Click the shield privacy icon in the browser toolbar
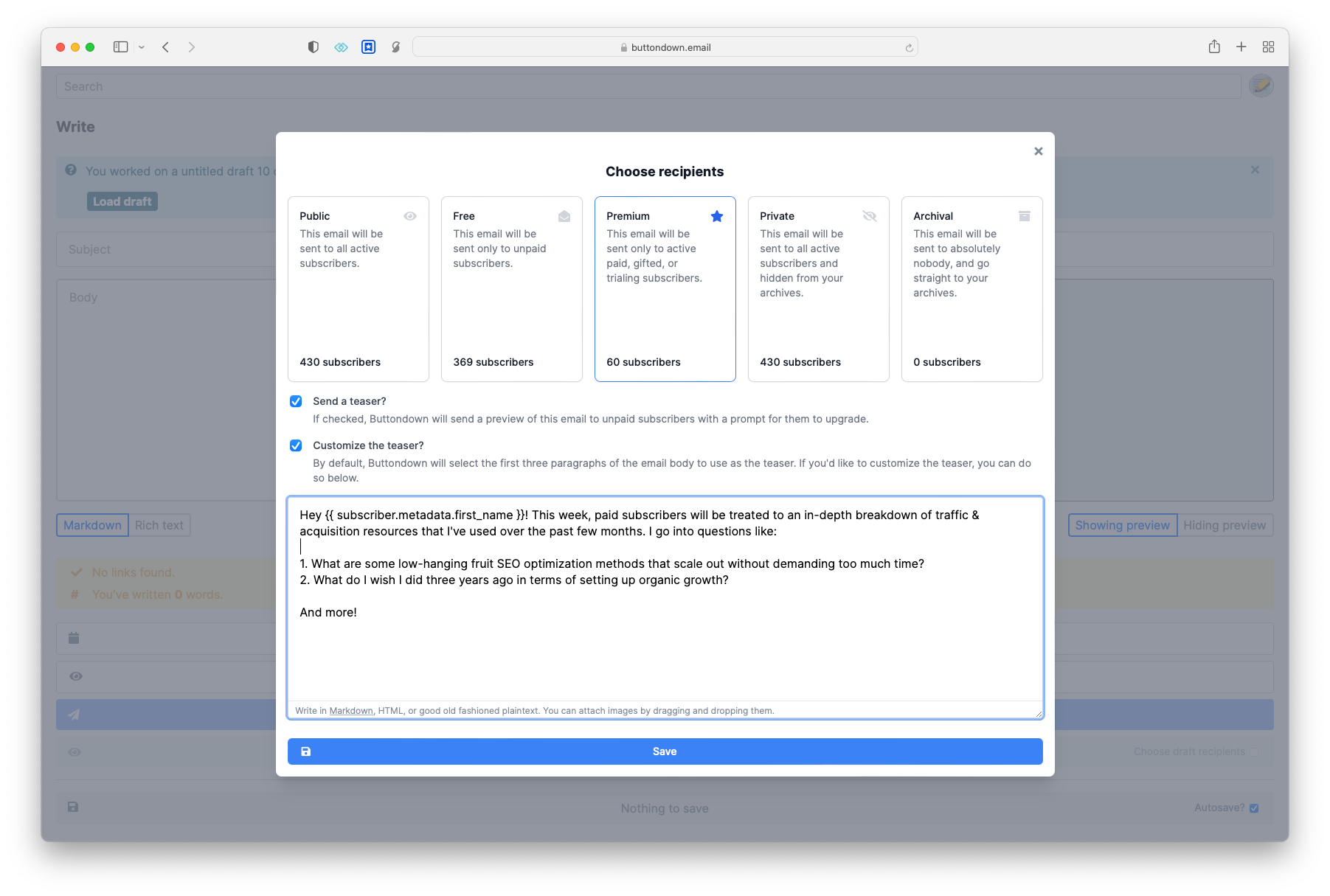Screen dimensions: 1330x896 (x=313, y=46)
